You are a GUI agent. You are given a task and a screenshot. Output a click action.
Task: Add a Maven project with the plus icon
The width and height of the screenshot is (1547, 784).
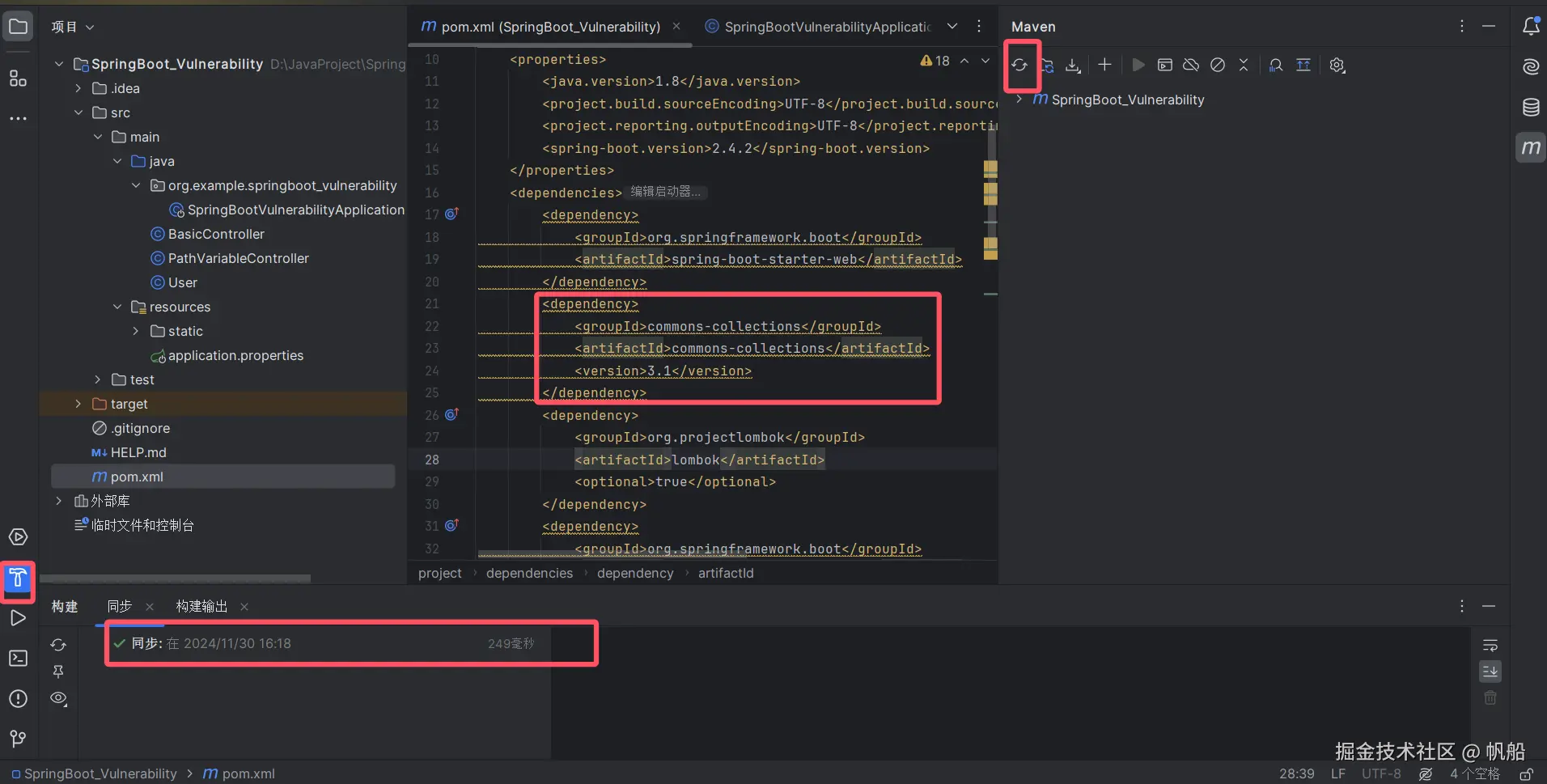pyautogui.click(x=1104, y=65)
